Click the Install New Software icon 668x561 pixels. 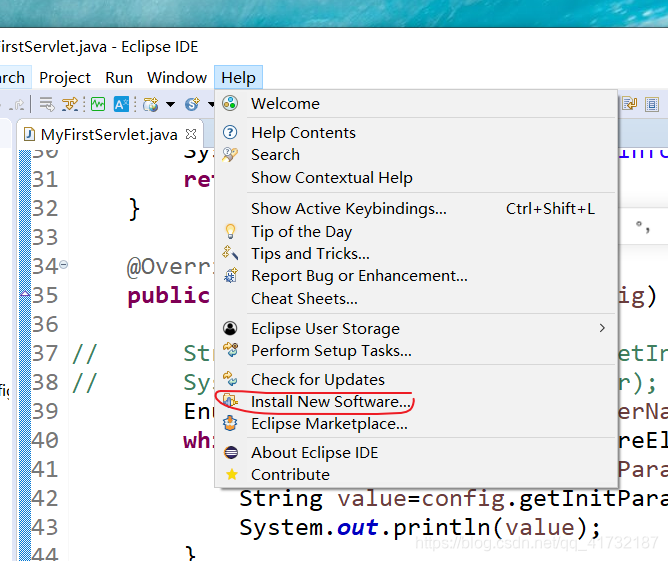(x=230, y=401)
